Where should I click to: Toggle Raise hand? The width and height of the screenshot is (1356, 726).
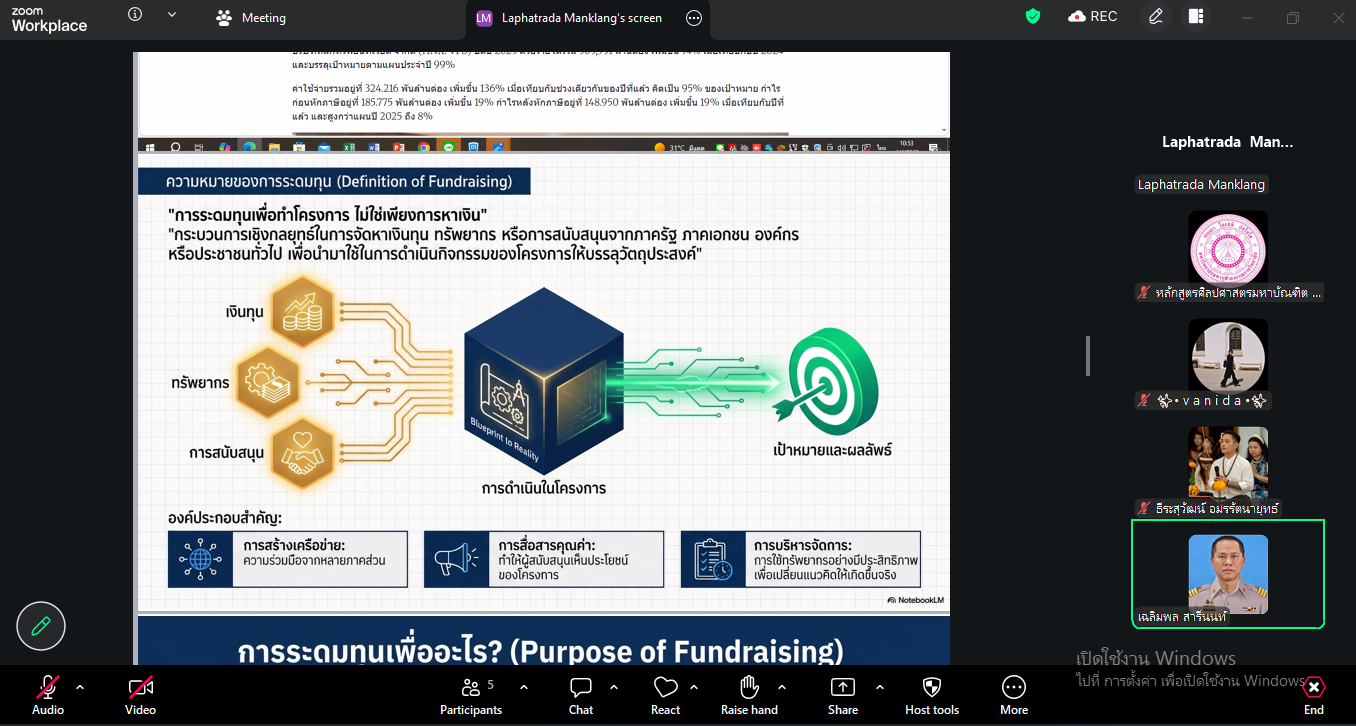pyautogui.click(x=749, y=695)
